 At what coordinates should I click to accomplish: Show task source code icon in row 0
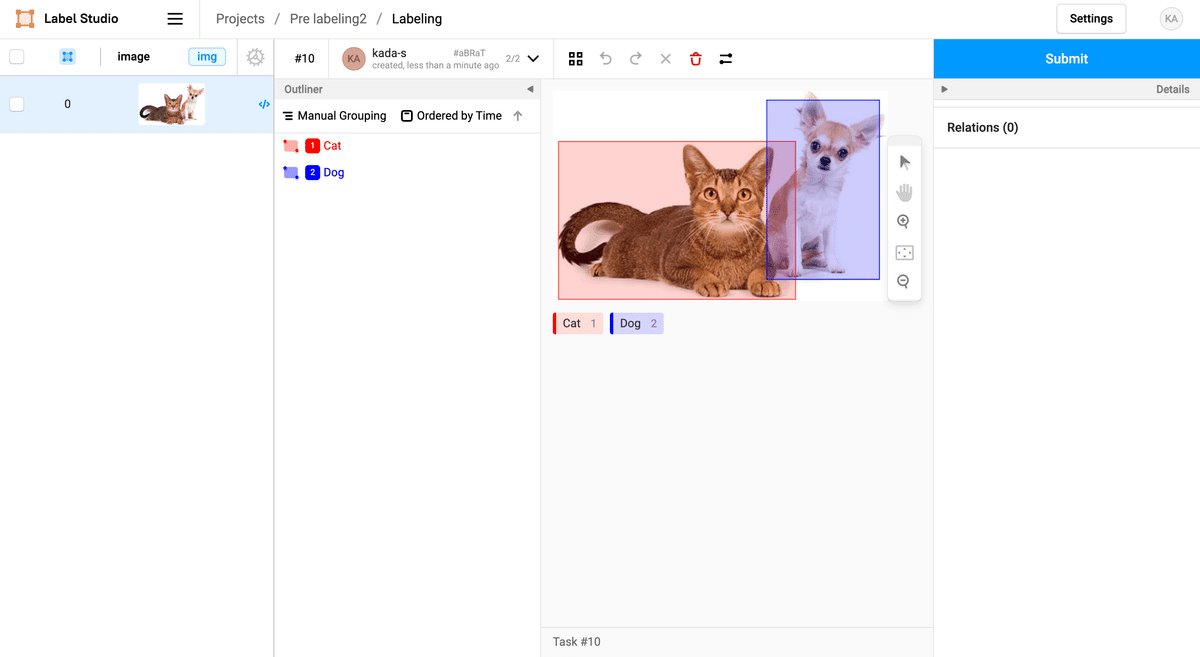[x=264, y=104]
